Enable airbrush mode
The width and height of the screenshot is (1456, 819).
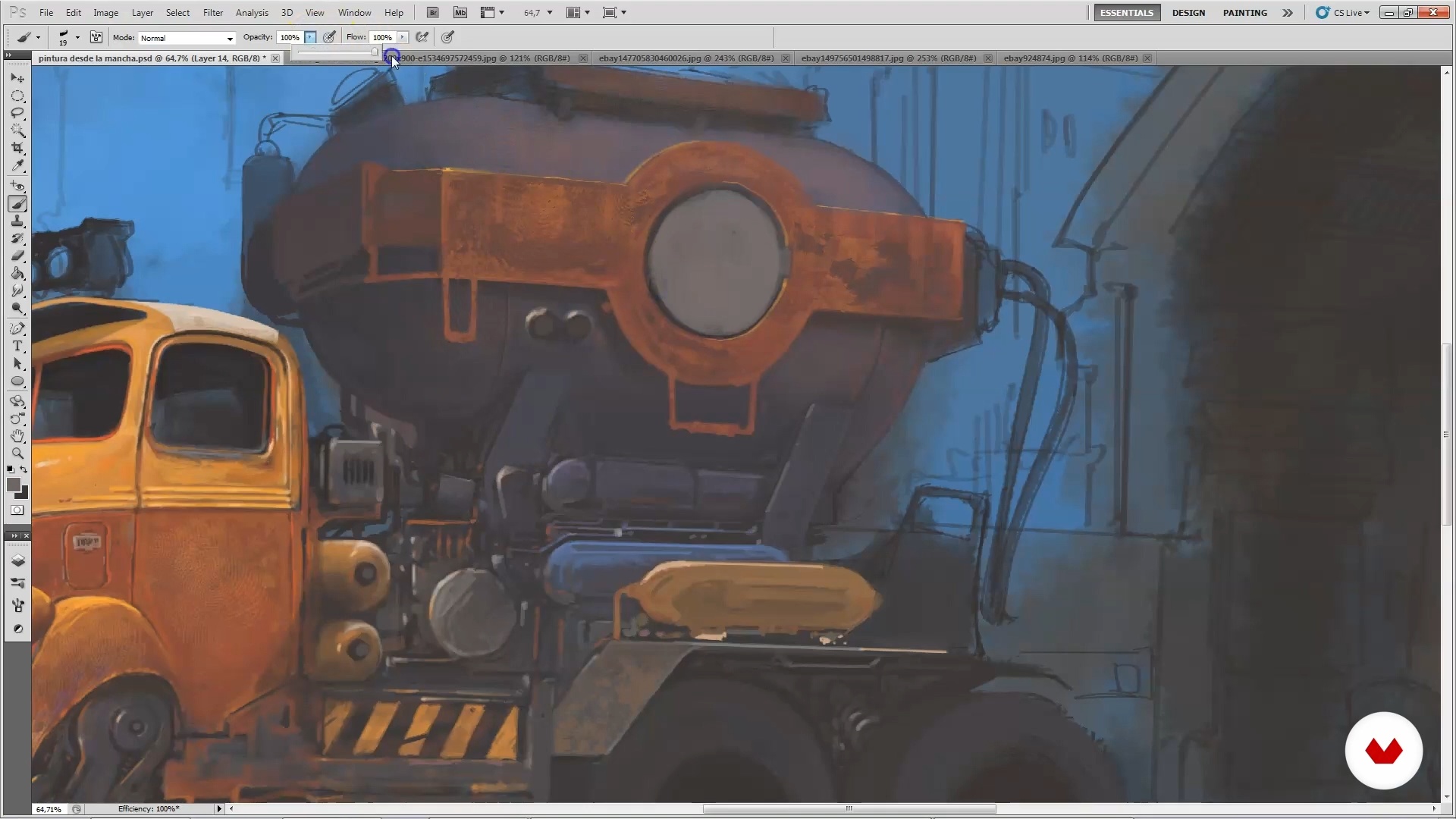tap(422, 37)
